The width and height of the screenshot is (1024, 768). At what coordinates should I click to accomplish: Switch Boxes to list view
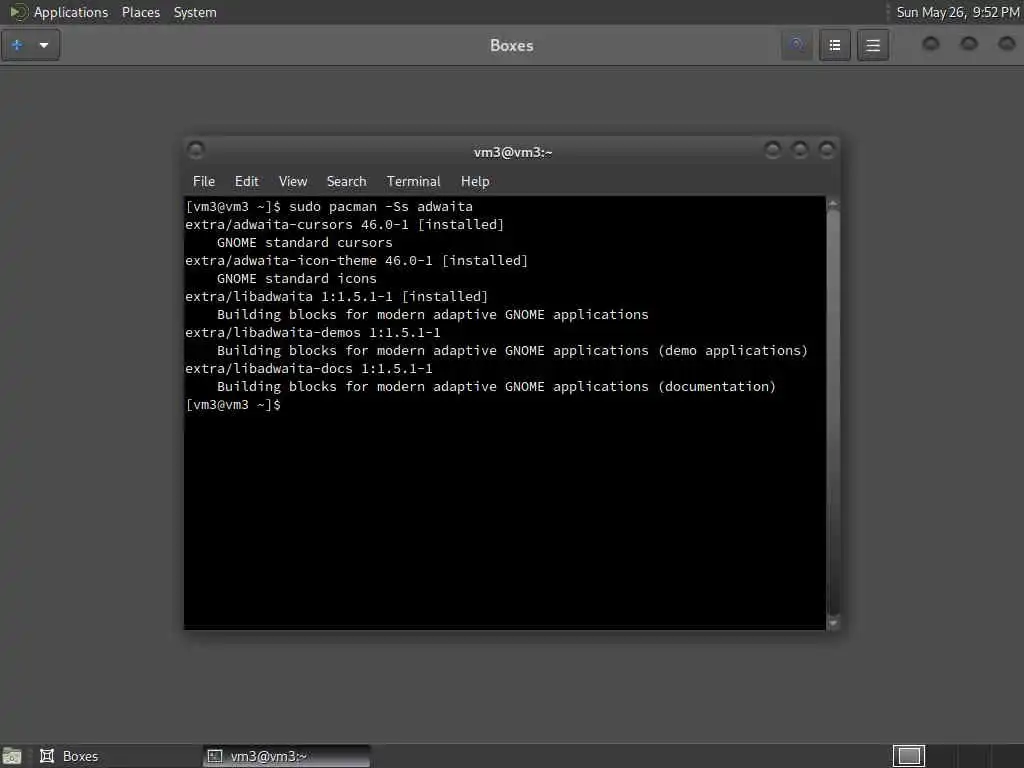(x=835, y=45)
